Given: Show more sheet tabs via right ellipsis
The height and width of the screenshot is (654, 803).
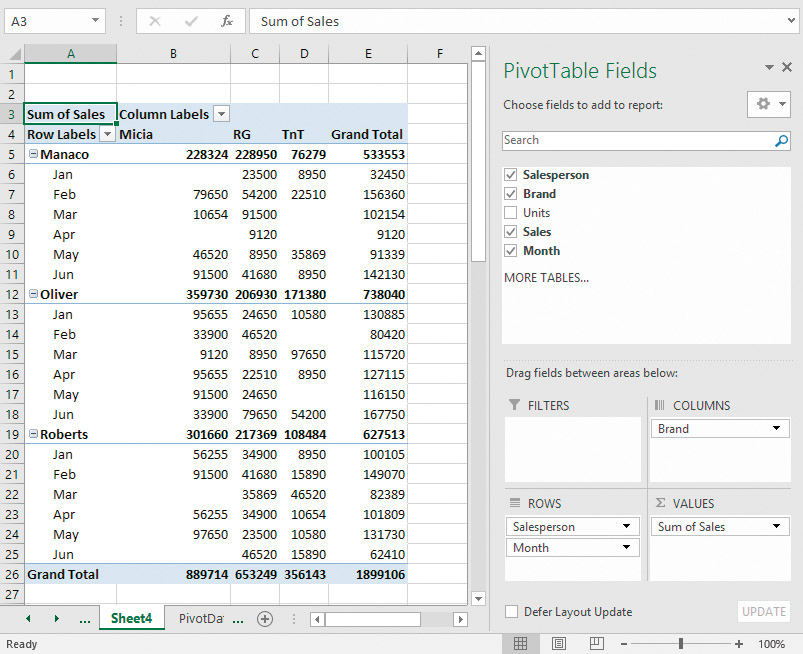Looking at the screenshot, I should point(238,620).
